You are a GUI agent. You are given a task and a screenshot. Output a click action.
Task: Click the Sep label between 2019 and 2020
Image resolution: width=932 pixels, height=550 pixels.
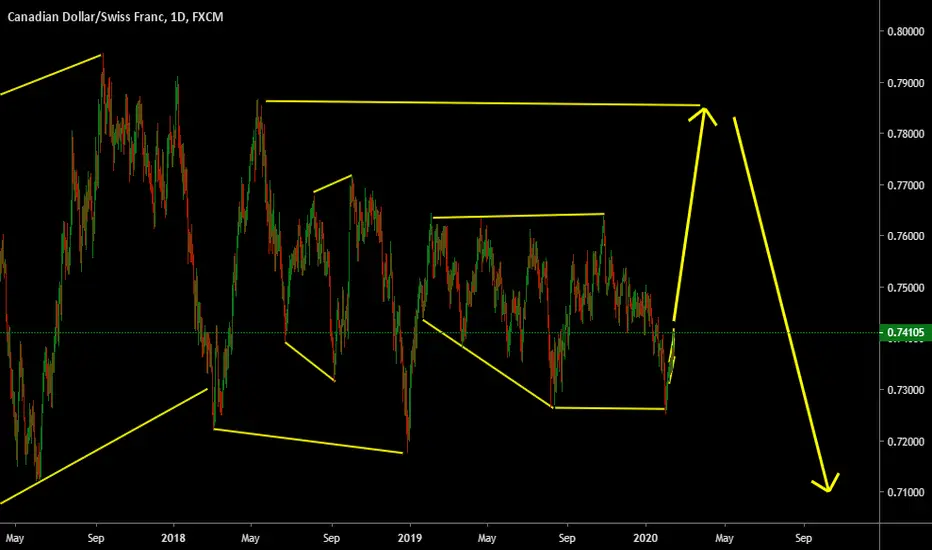567,538
